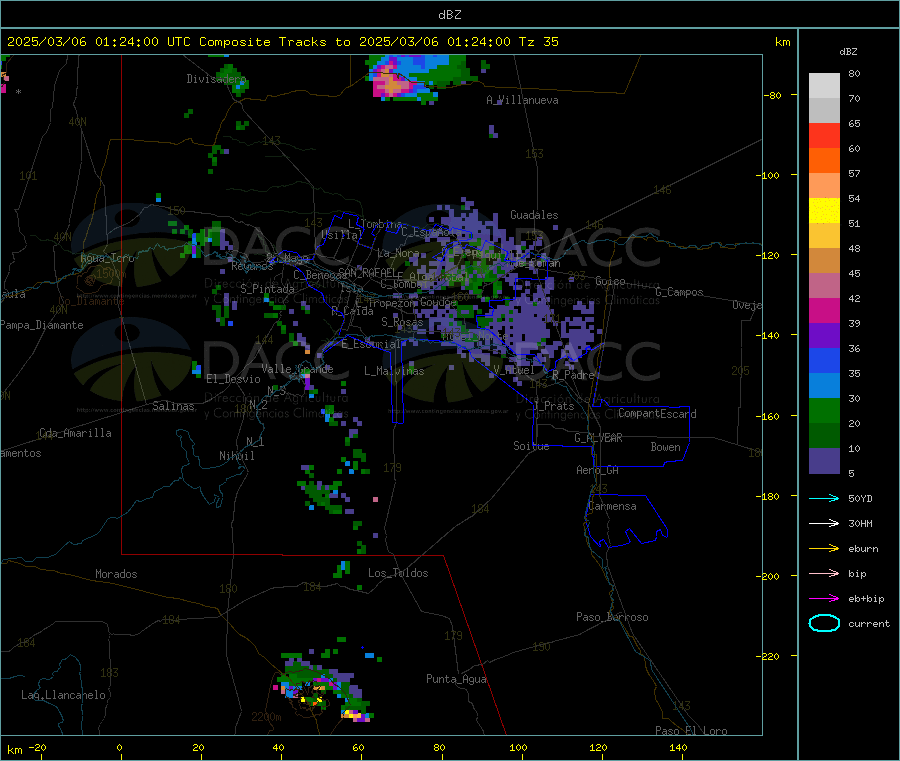Click the 'Nihuil' place label
The width and height of the screenshot is (900, 761).
(236, 456)
